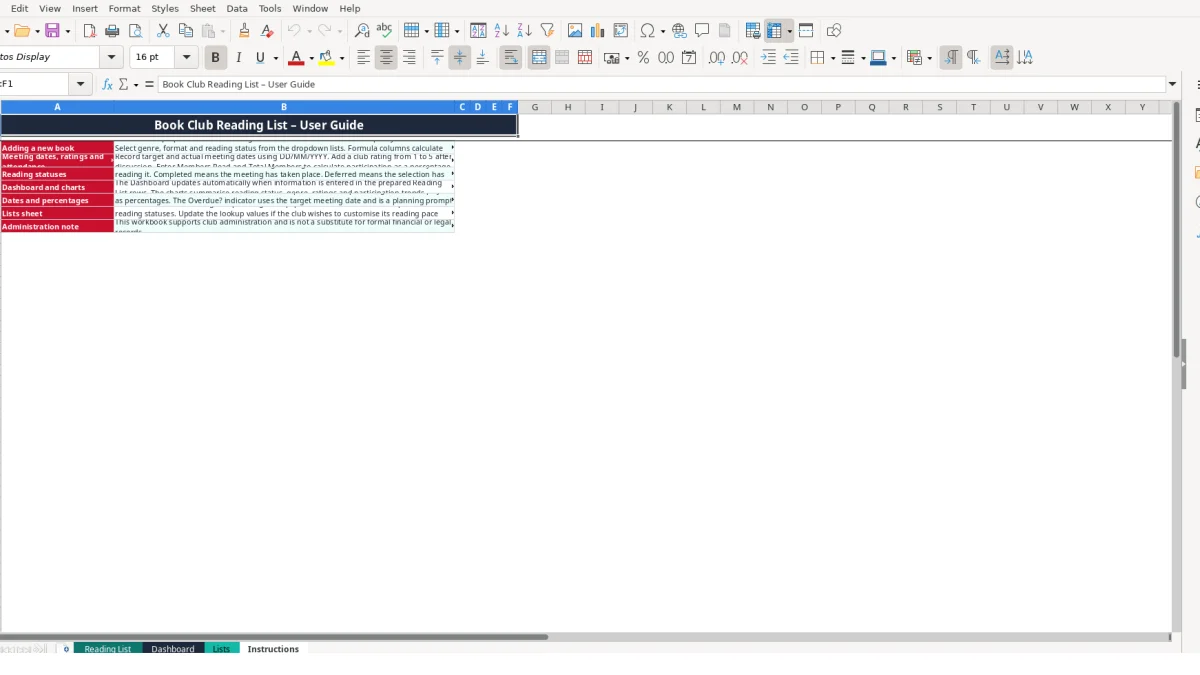Image resolution: width=1200 pixels, height=675 pixels.
Task: Click the Increase Indent icon
Action: [768, 58]
